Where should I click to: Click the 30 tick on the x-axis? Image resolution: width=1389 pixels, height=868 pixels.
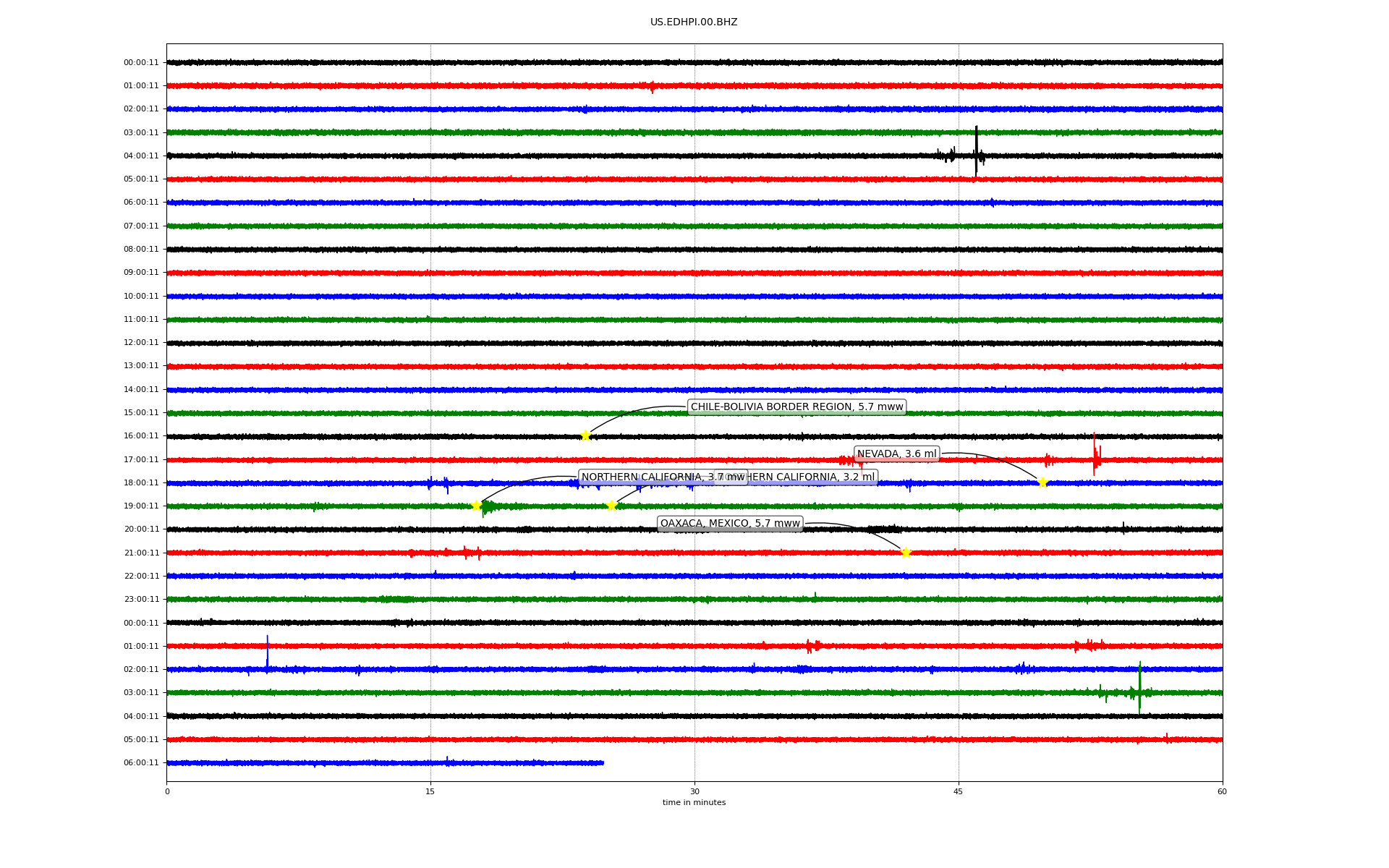coord(694,791)
